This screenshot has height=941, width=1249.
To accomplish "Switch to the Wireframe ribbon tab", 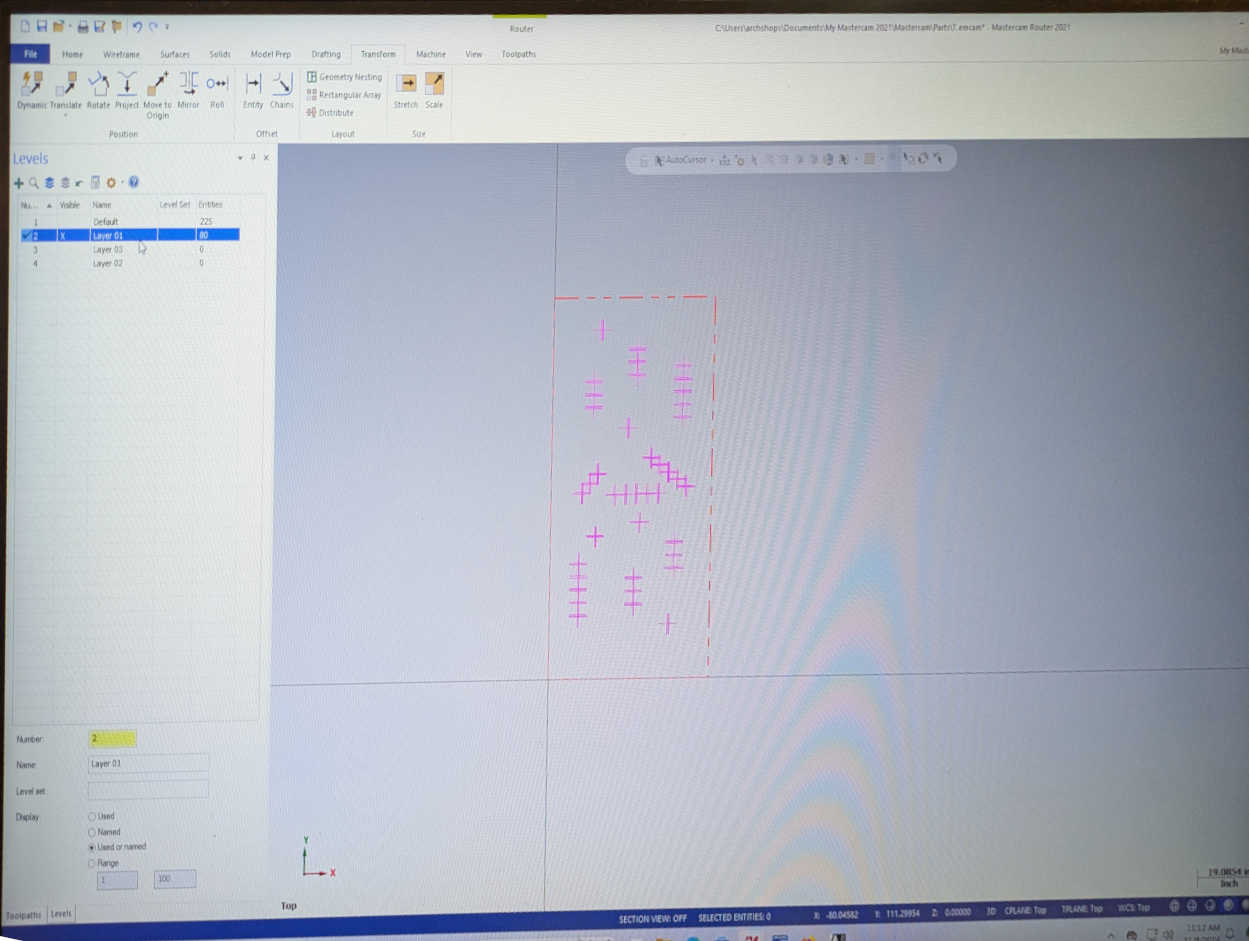I will (x=121, y=54).
